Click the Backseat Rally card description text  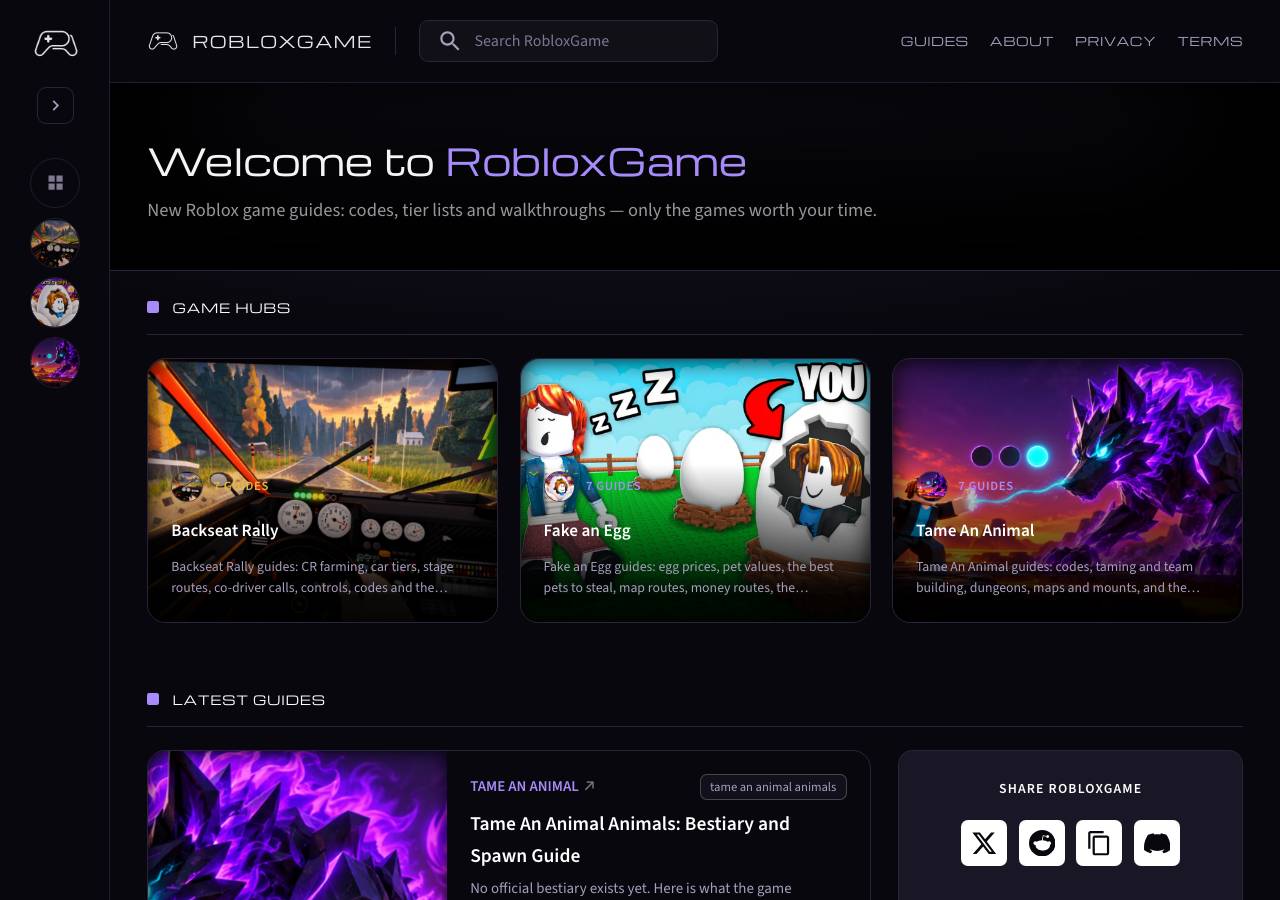[312, 577]
